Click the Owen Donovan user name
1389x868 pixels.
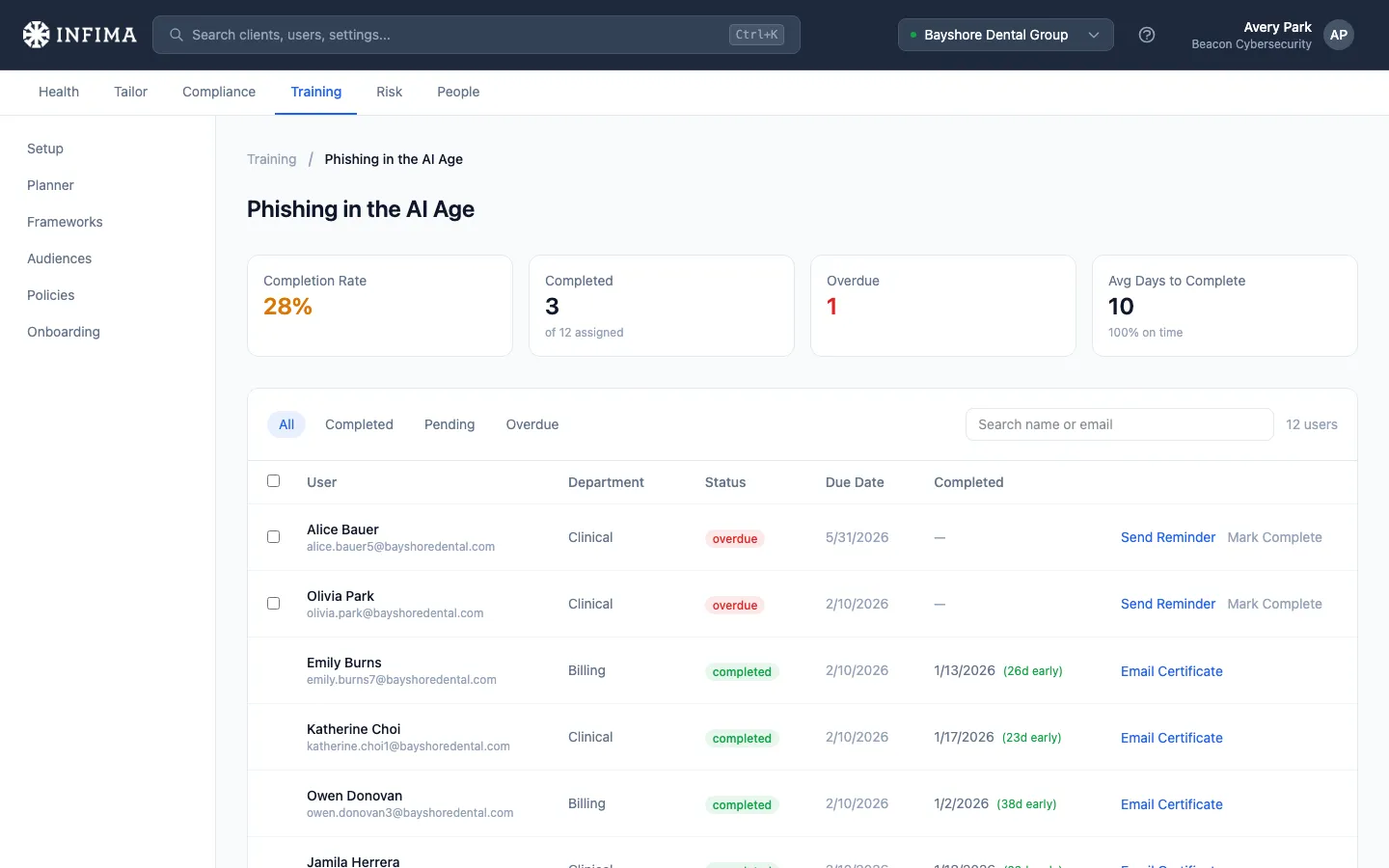(x=355, y=796)
